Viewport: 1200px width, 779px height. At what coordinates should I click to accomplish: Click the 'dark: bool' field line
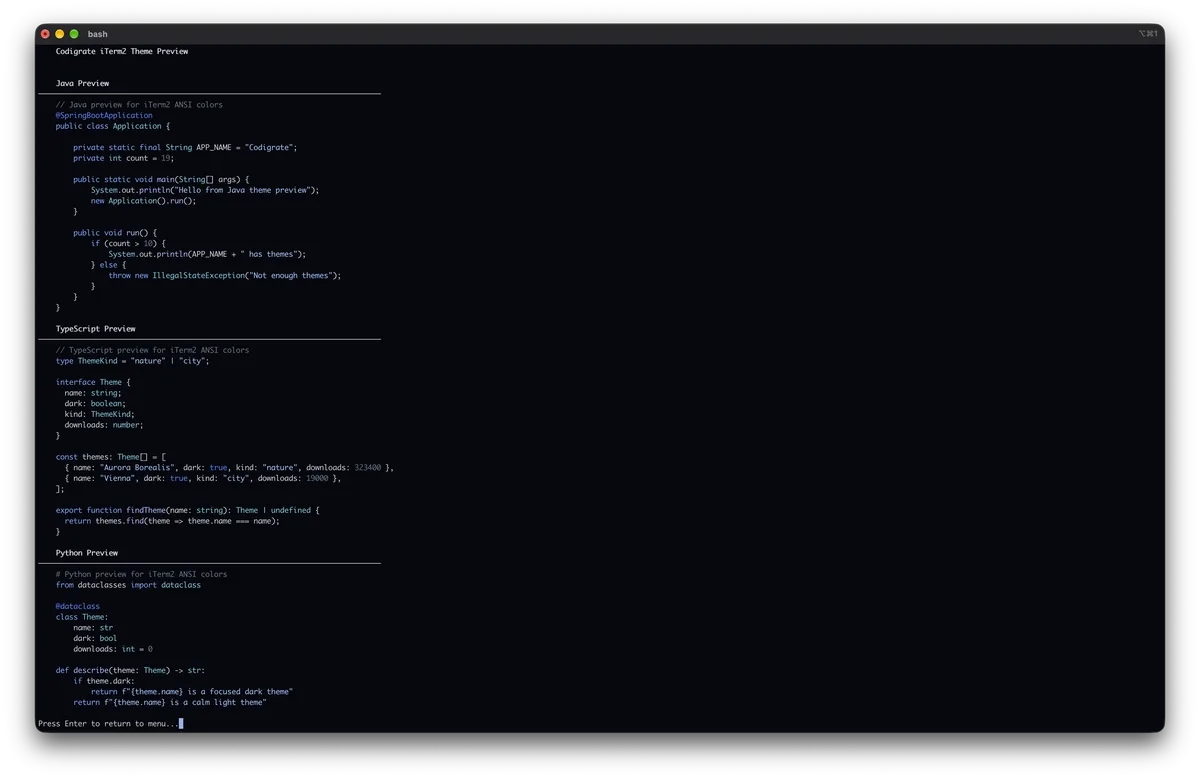(x=95, y=638)
